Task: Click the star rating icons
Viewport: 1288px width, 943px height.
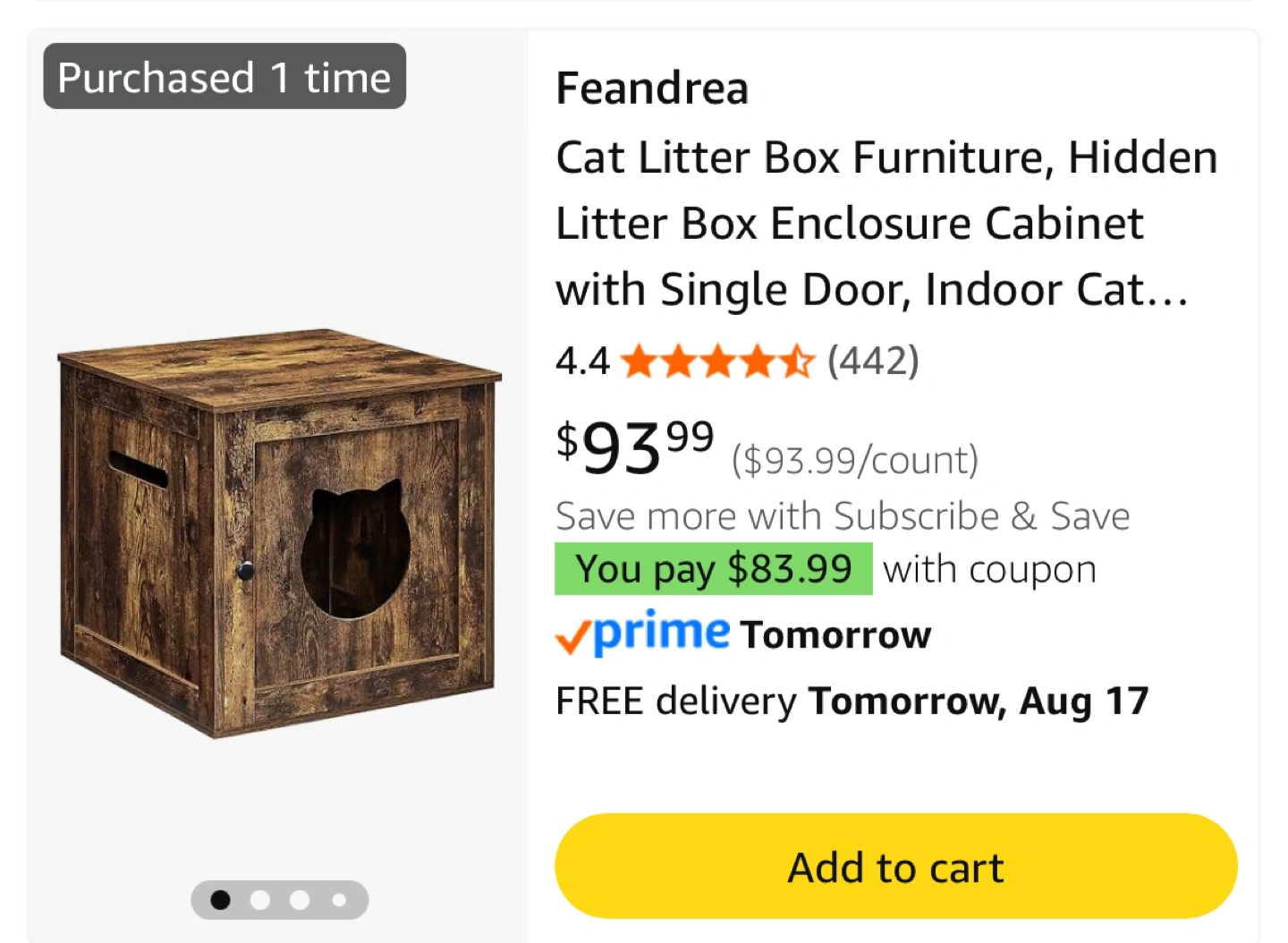Action: coord(717,362)
